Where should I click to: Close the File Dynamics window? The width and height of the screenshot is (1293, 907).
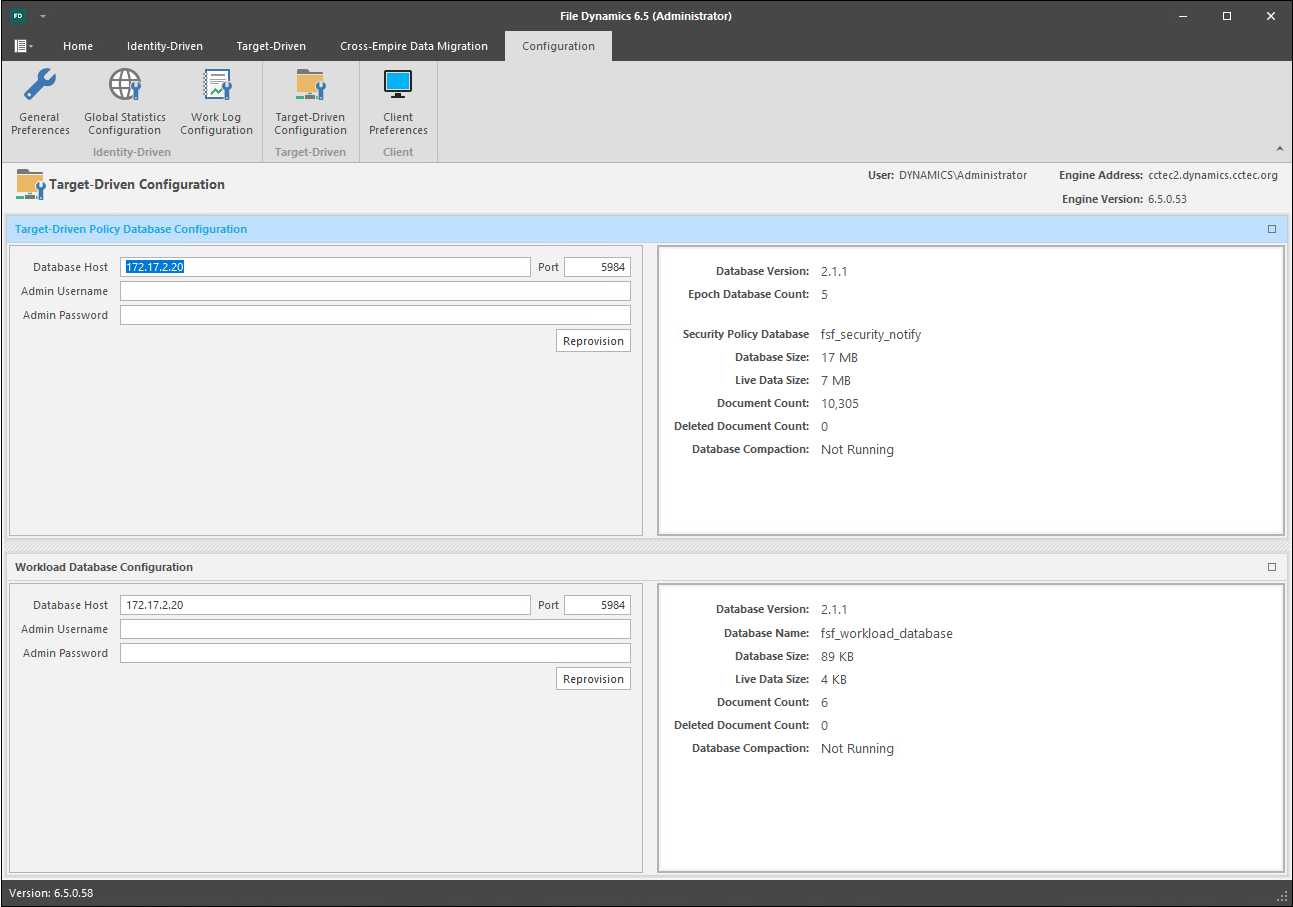click(1271, 16)
